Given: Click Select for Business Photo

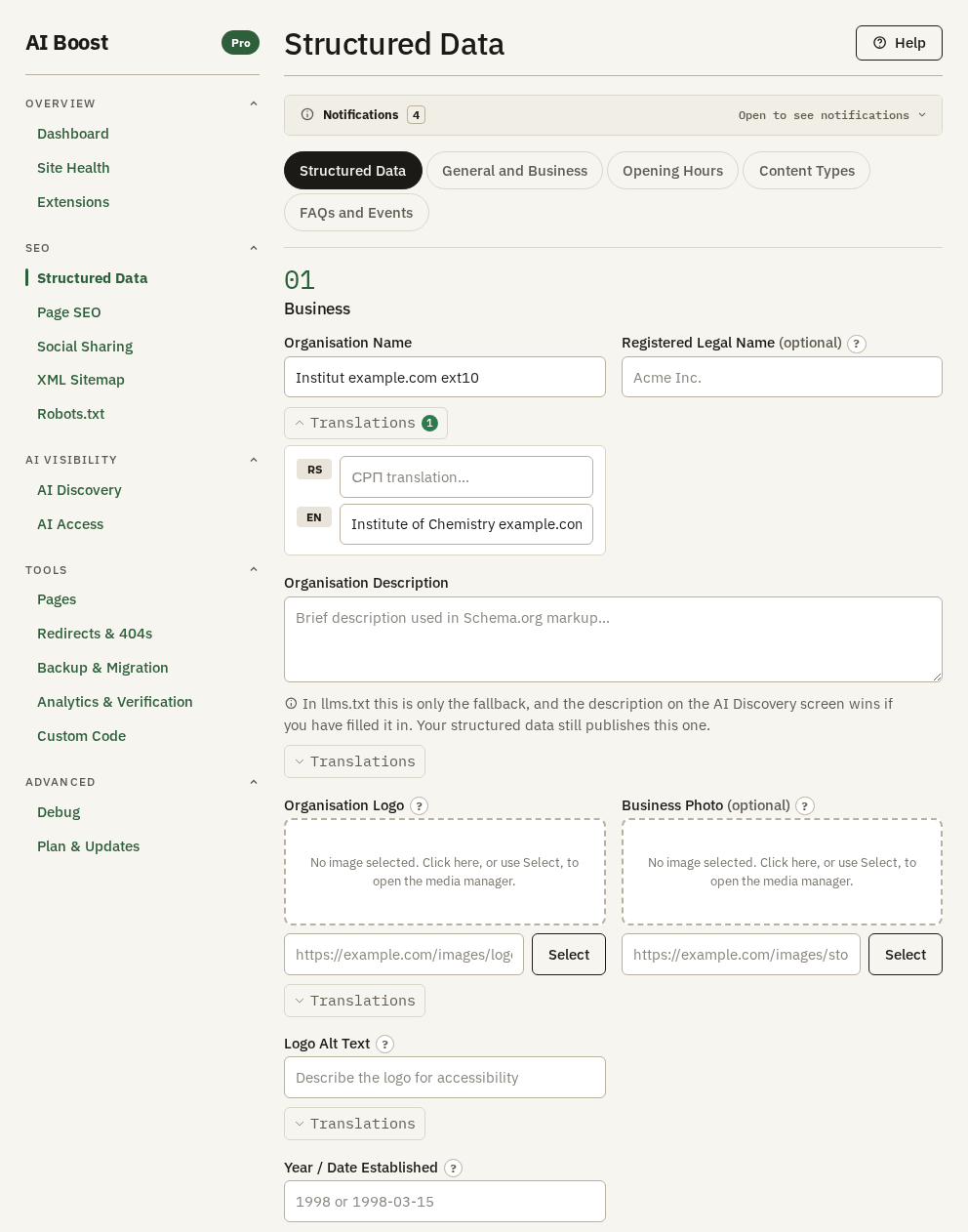Looking at the screenshot, I should coord(906,955).
